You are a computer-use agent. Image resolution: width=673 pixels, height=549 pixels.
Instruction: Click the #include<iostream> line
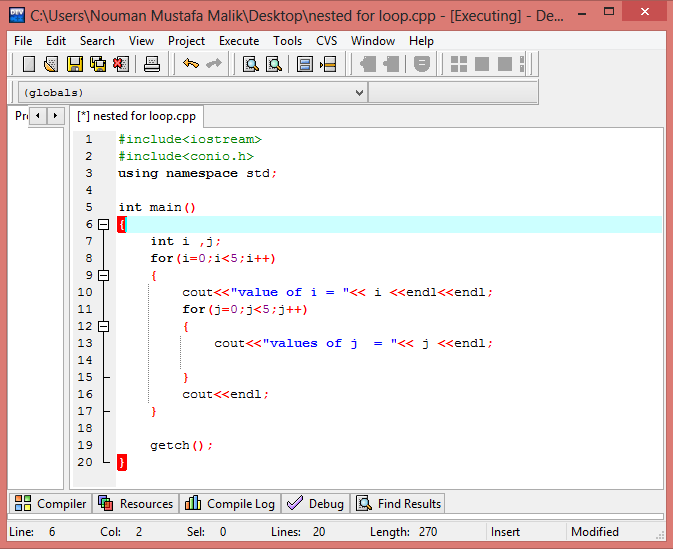[190, 140]
